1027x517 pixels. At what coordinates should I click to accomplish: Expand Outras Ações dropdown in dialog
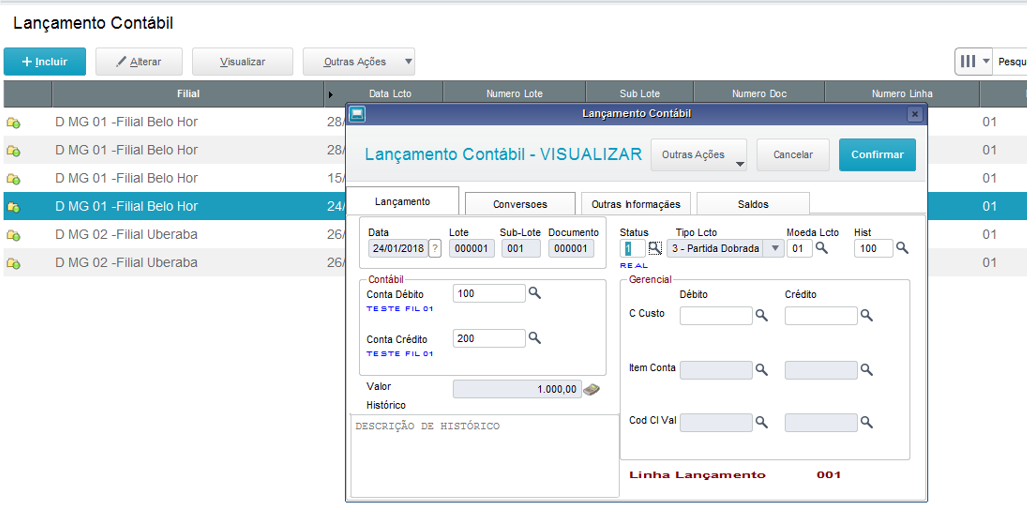(739, 164)
